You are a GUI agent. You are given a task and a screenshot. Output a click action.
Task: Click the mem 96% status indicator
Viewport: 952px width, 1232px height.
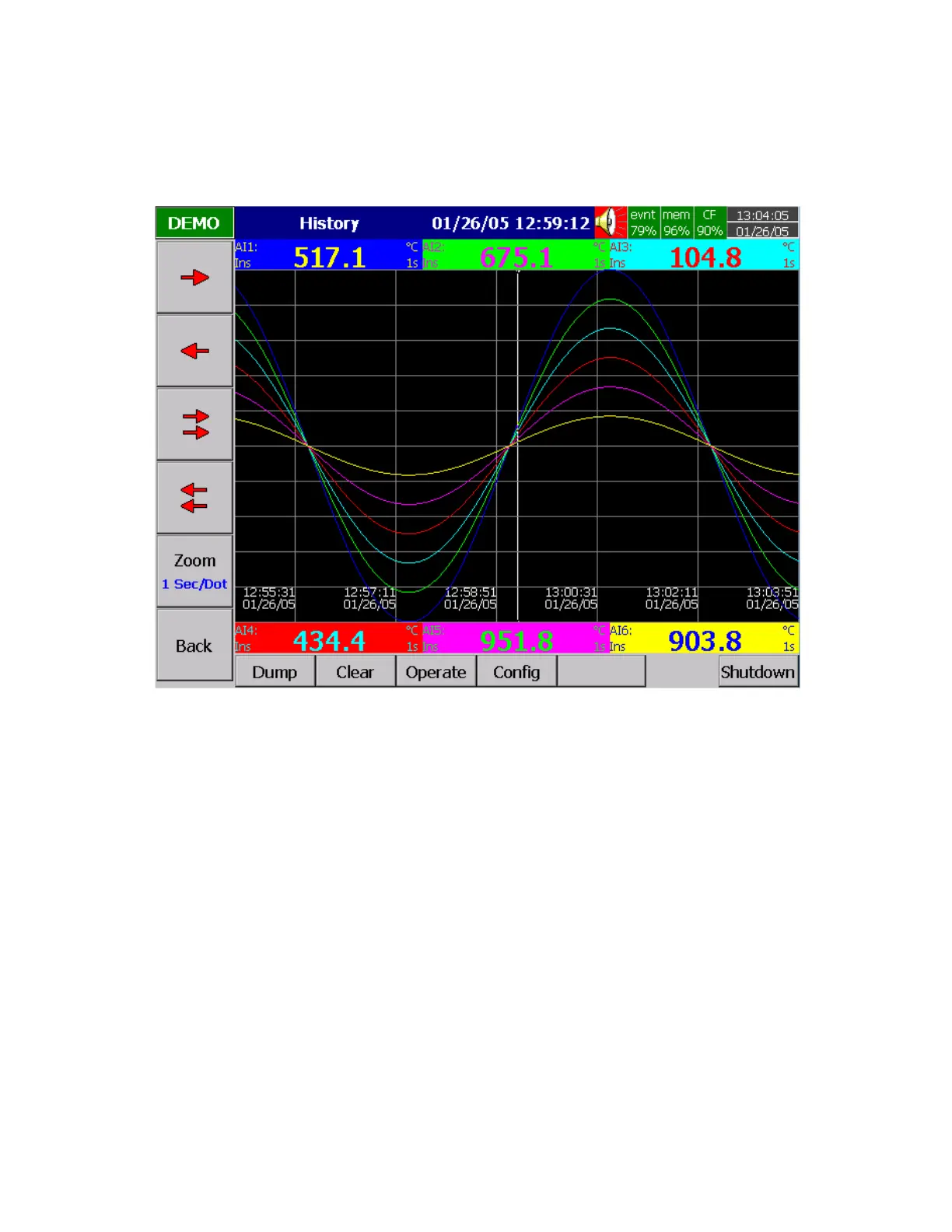pyautogui.click(x=677, y=222)
